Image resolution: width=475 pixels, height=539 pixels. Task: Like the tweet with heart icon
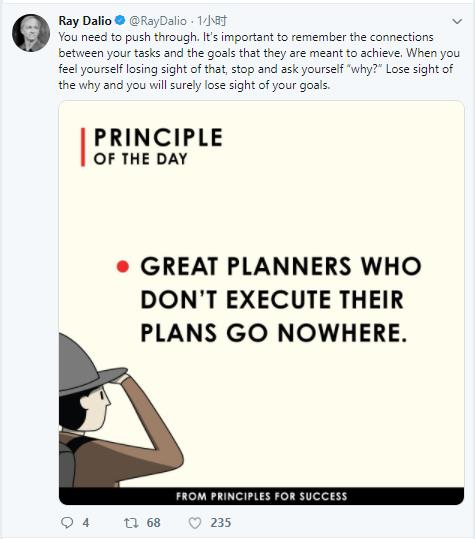195,523
